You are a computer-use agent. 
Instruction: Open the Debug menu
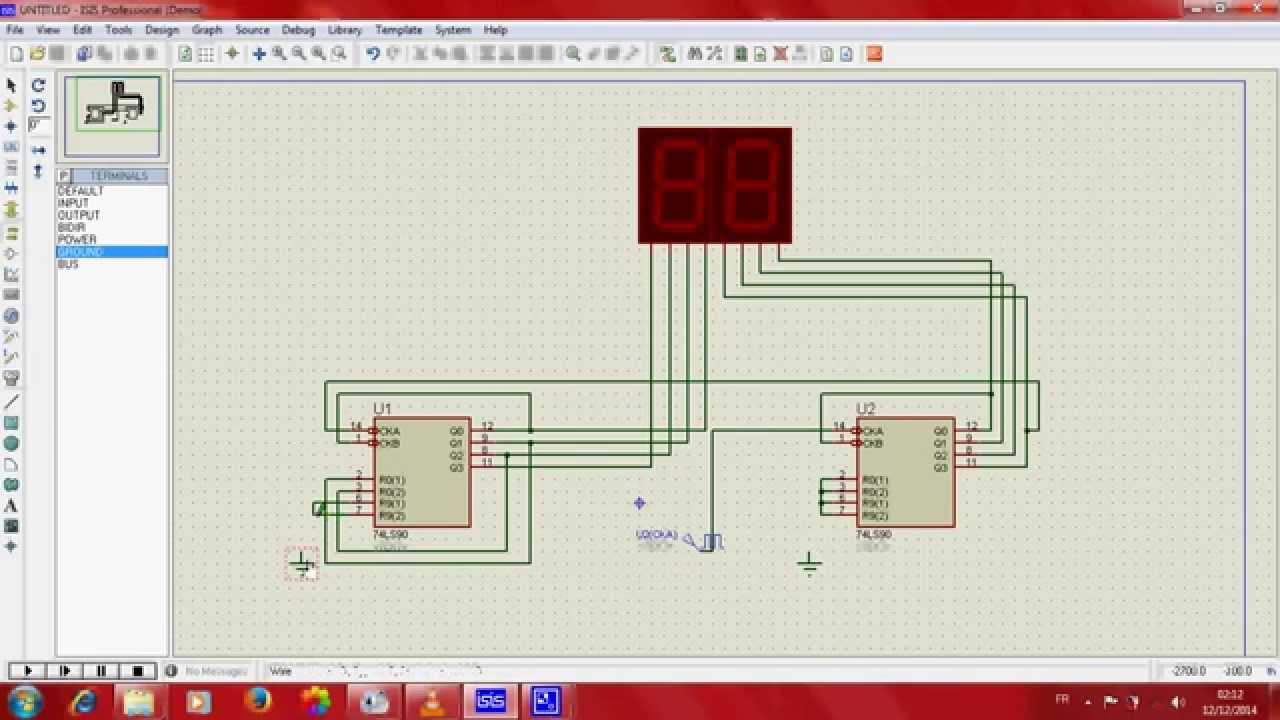click(x=298, y=30)
